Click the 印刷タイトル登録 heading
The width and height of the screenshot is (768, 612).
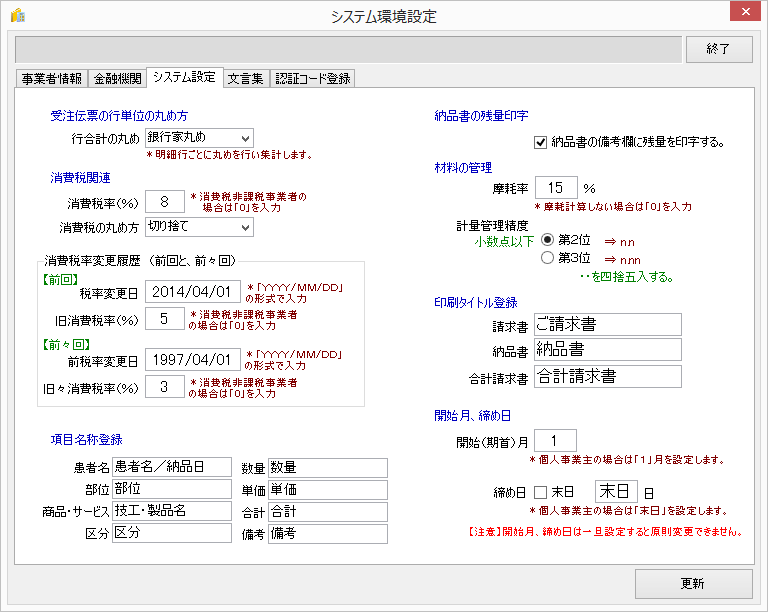tap(476, 303)
